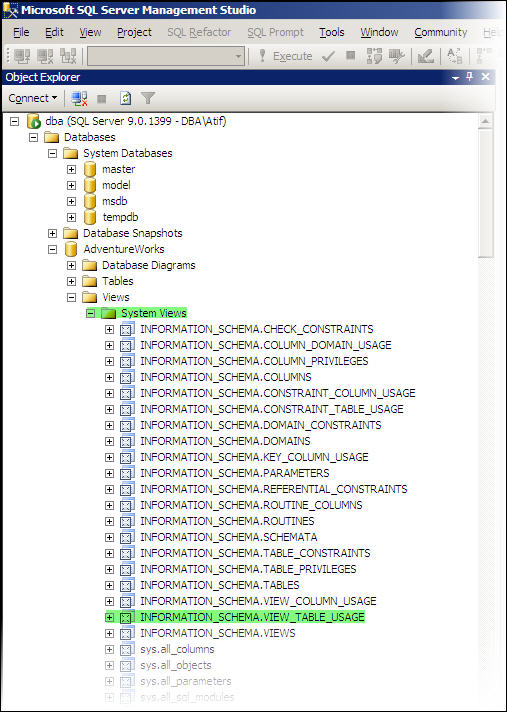Click the view icon beside INFORMATION_SCHEMA.COLUMNS
Image resolution: width=507 pixels, height=712 pixels.
(x=128, y=377)
